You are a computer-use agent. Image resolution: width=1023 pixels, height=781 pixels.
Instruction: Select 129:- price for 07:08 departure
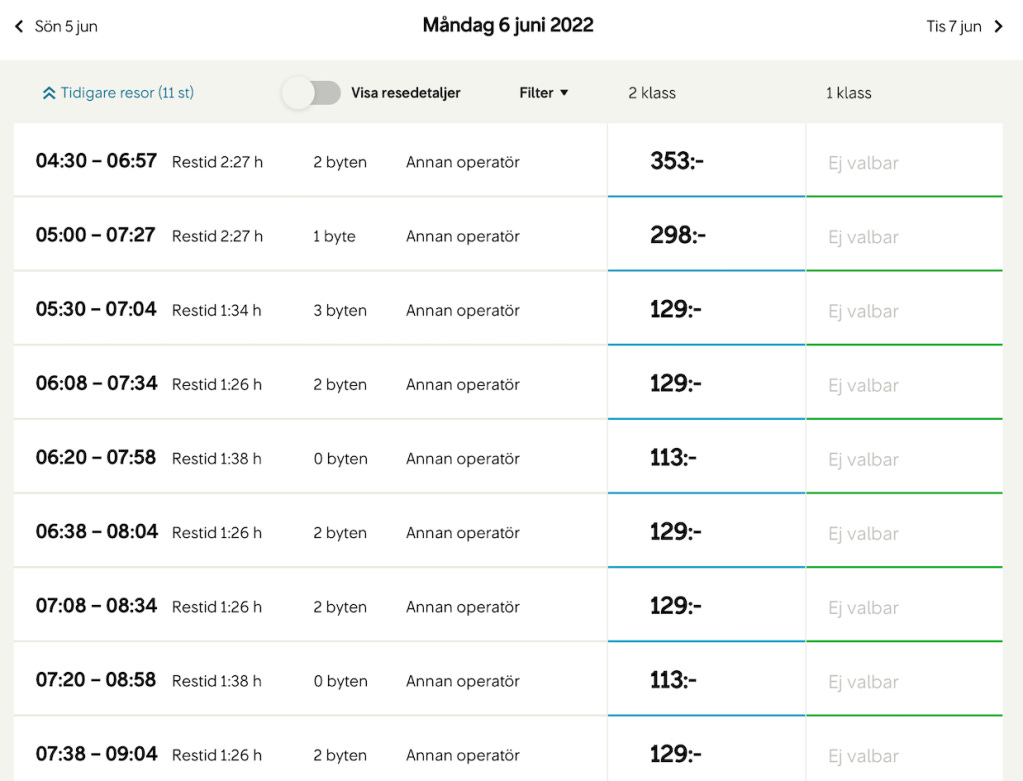pyautogui.click(x=706, y=605)
